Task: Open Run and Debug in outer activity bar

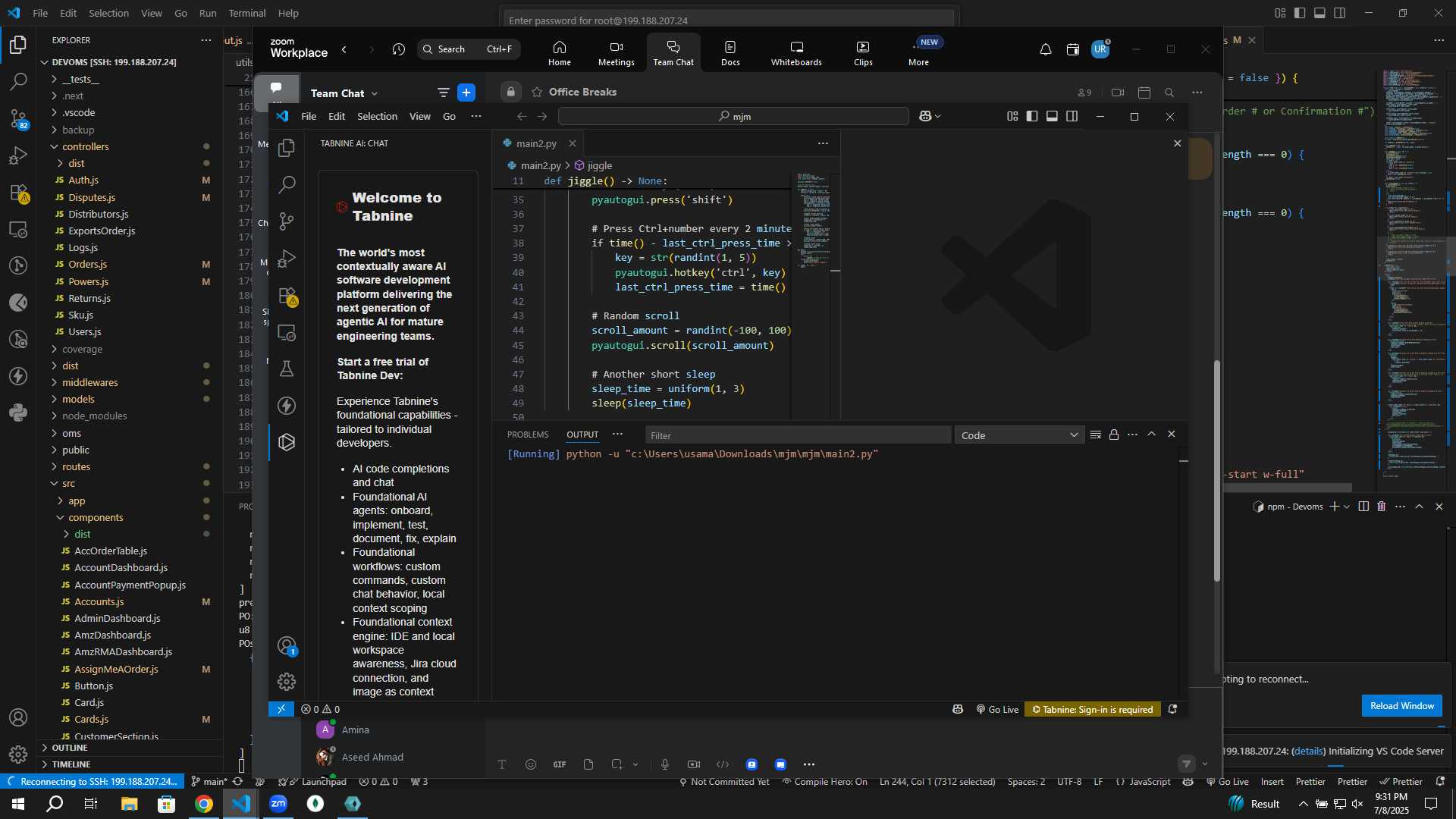Action: 18,155
